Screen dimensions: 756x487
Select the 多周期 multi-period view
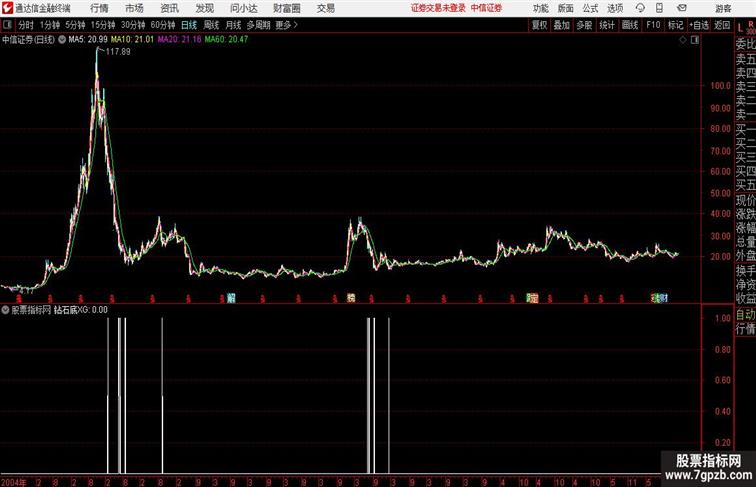(258, 25)
